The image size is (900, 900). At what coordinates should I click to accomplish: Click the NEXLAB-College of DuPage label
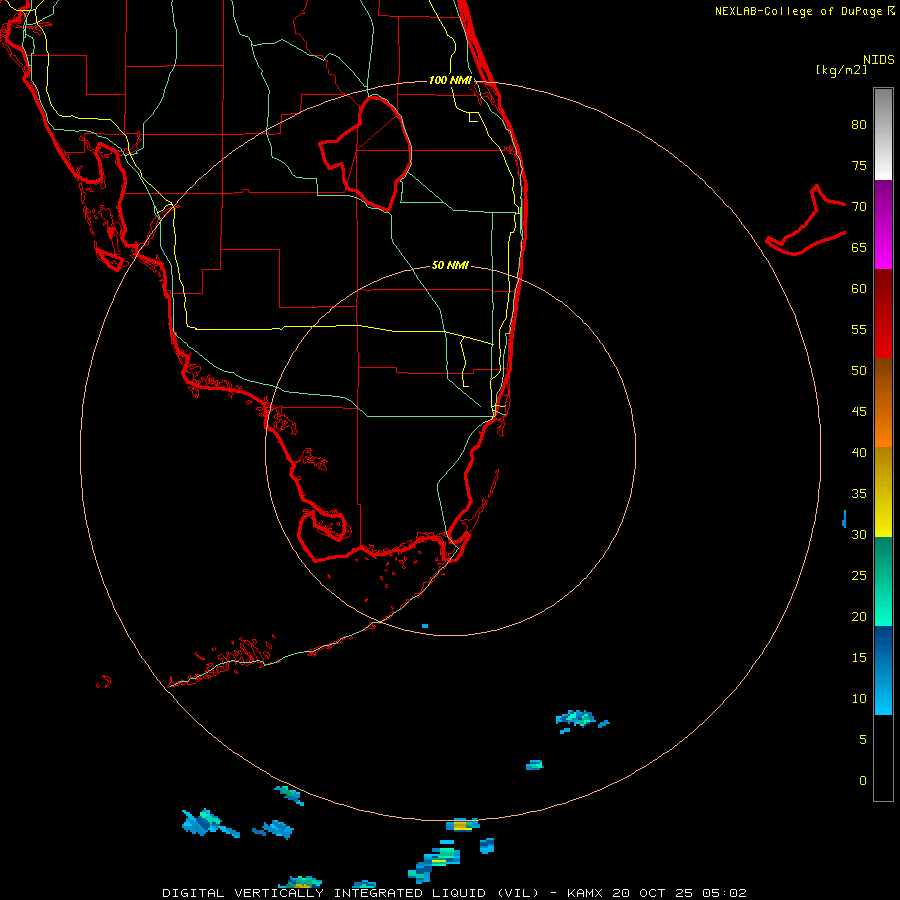(805, 11)
